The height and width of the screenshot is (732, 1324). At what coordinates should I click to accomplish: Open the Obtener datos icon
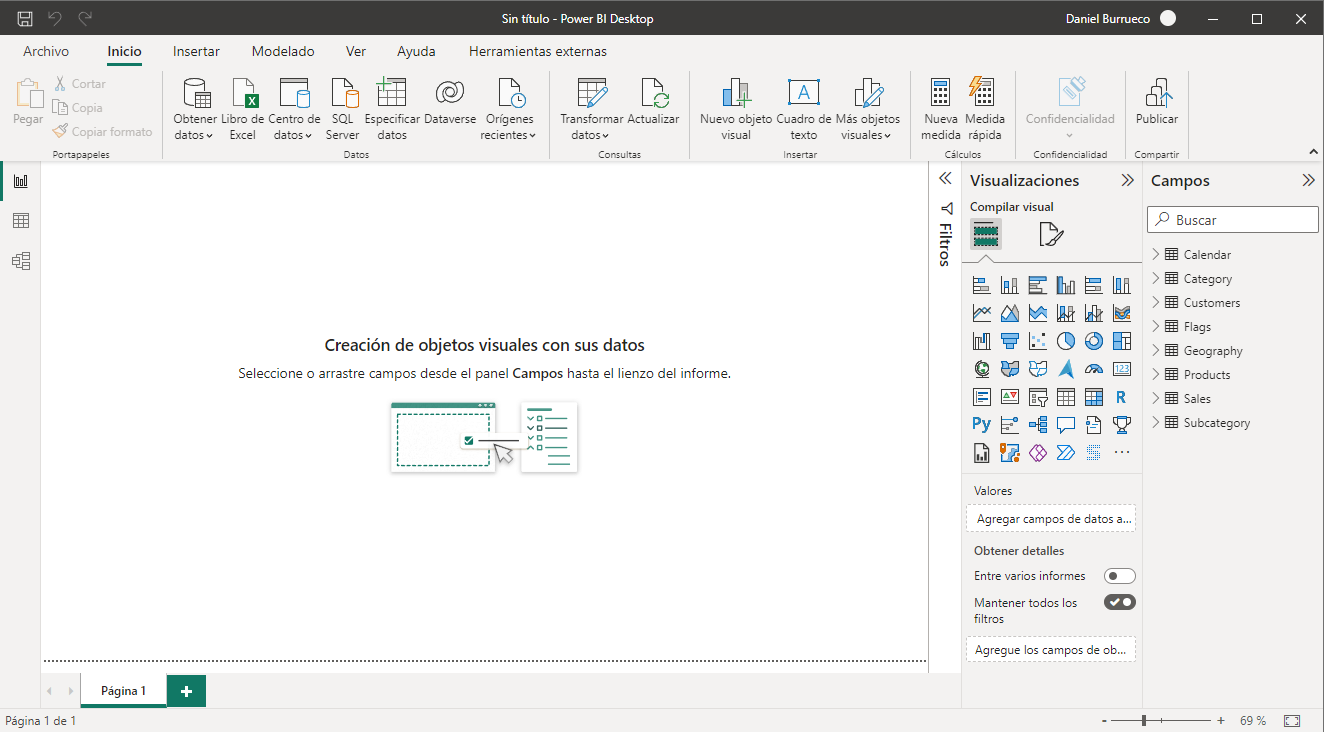(x=195, y=94)
